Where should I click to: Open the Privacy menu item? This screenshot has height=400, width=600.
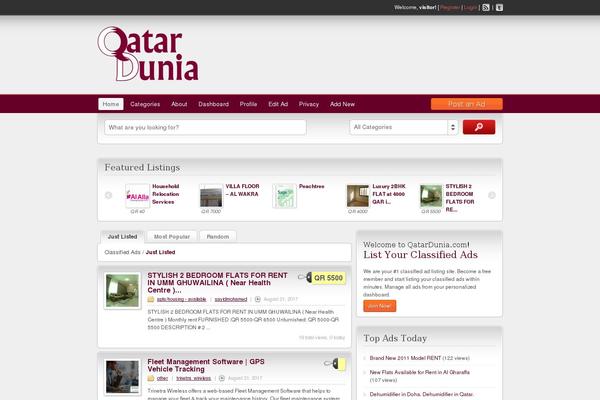309,104
